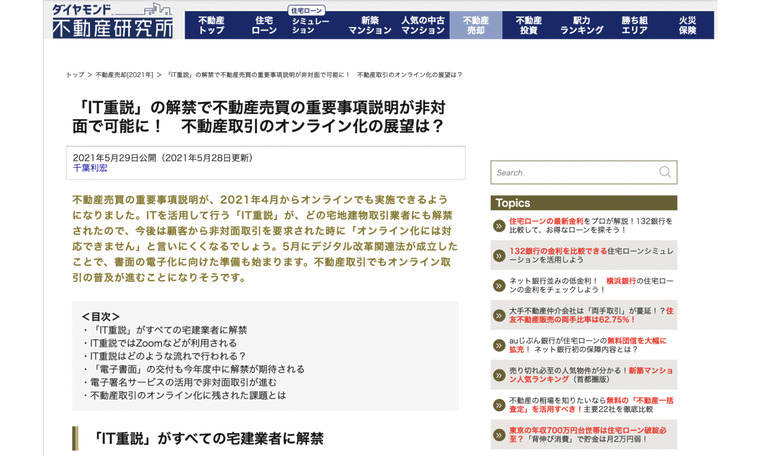The width and height of the screenshot is (760, 456).
Task: Go to the 不動産投資 navigation tab
Action: pos(528,25)
